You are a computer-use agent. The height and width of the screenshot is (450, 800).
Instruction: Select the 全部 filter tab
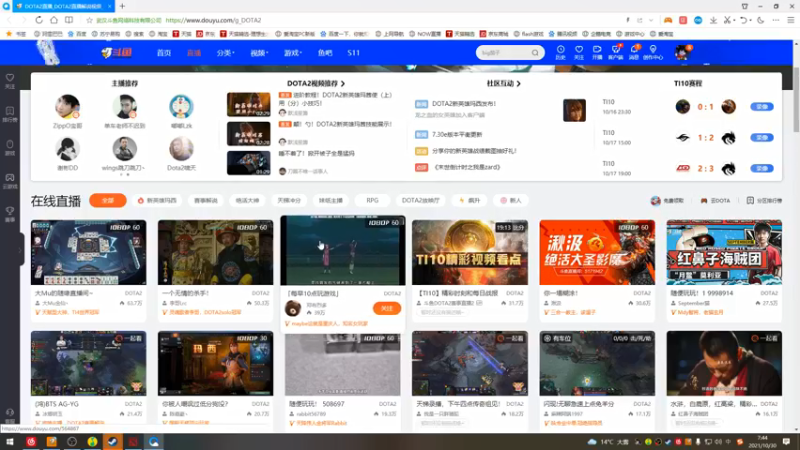coord(108,201)
